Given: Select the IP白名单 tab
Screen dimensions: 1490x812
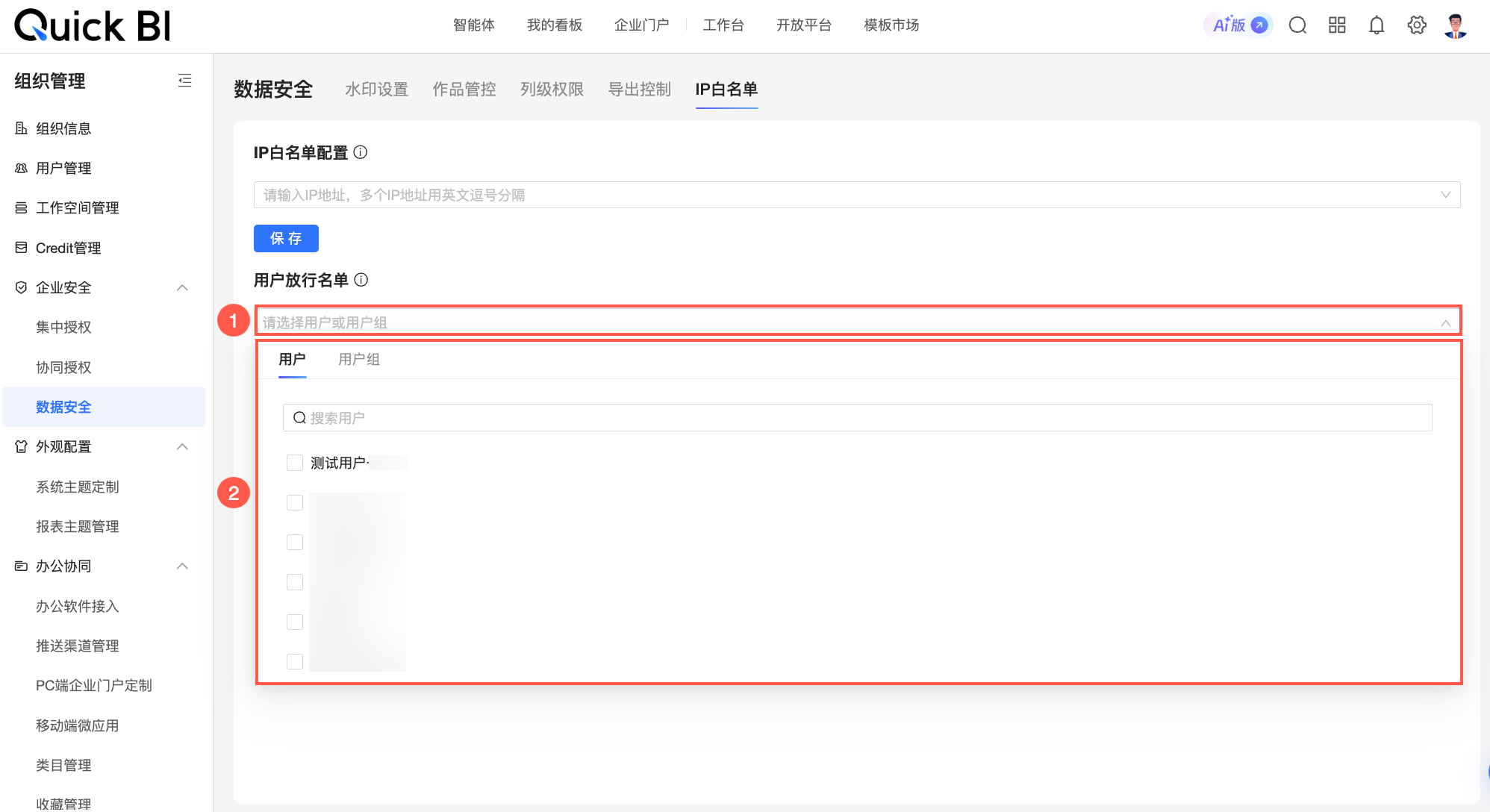Looking at the screenshot, I should point(726,90).
